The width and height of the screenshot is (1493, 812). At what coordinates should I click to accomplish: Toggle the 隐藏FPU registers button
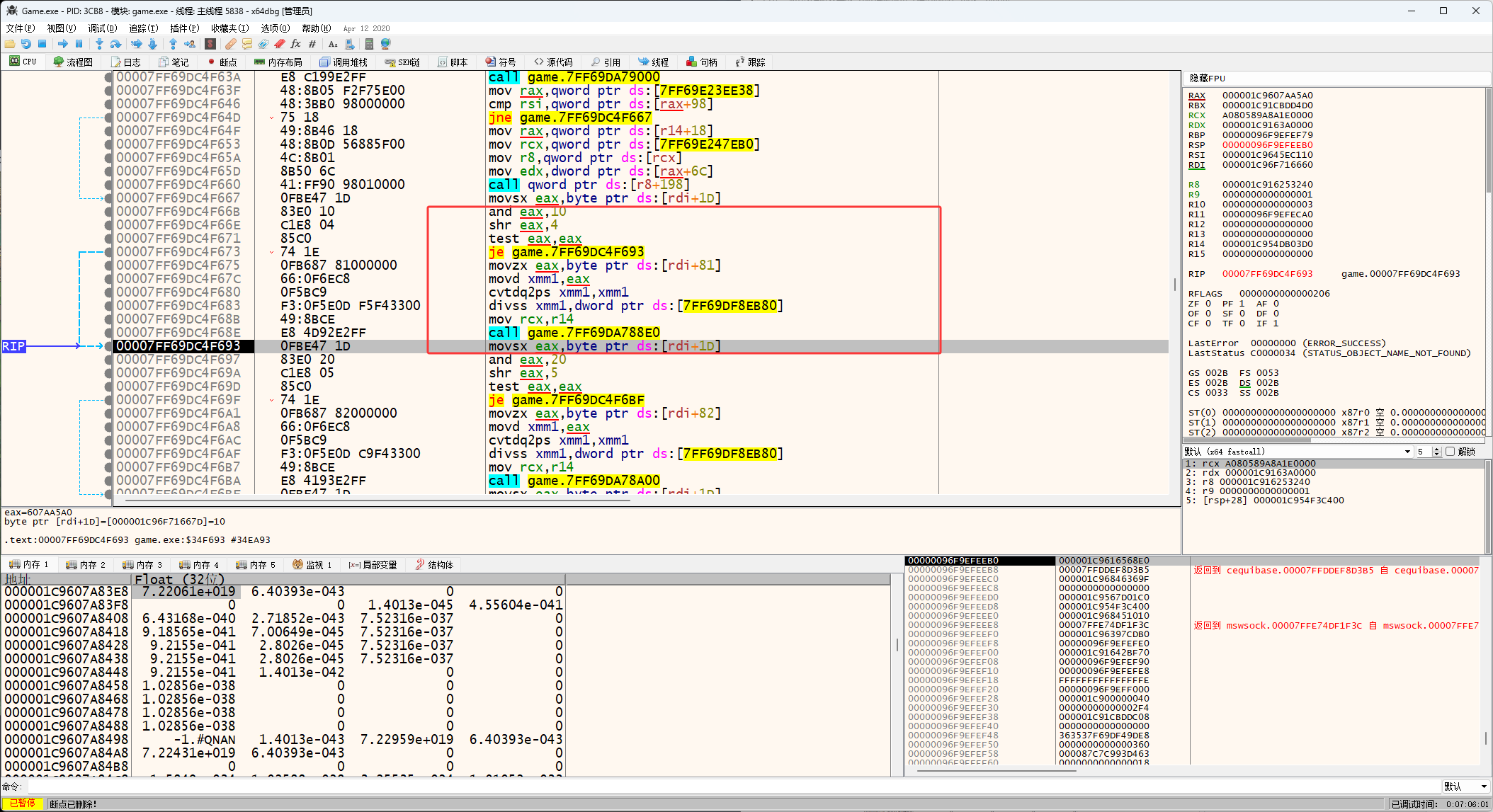point(1208,79)
